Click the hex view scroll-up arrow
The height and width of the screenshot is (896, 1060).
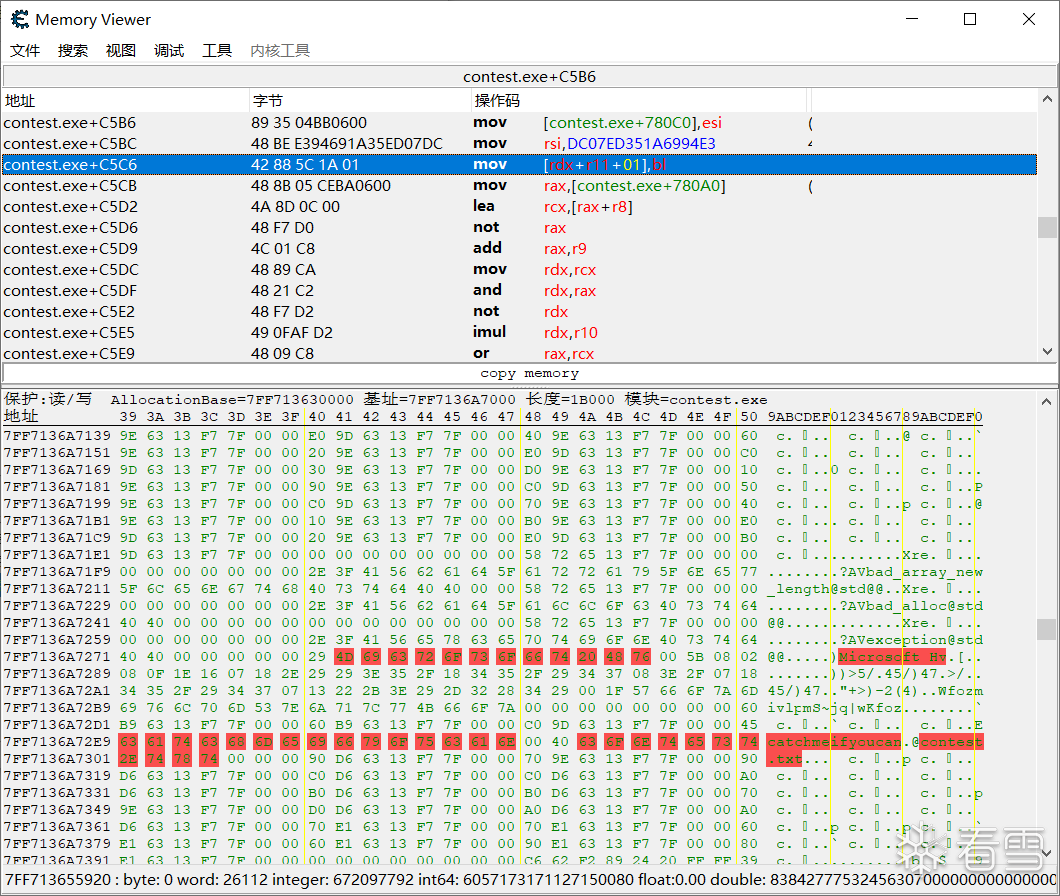(1047, 402)
